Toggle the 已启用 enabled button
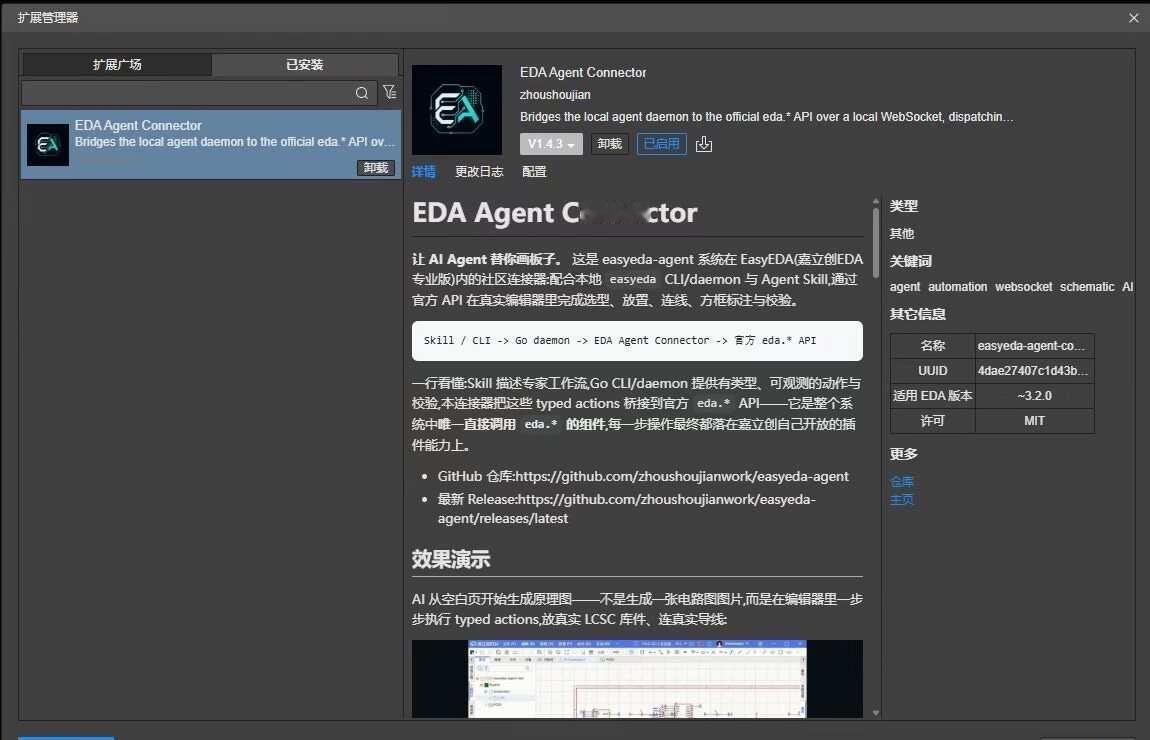The image size is (1150, 740). coord(662,144)
